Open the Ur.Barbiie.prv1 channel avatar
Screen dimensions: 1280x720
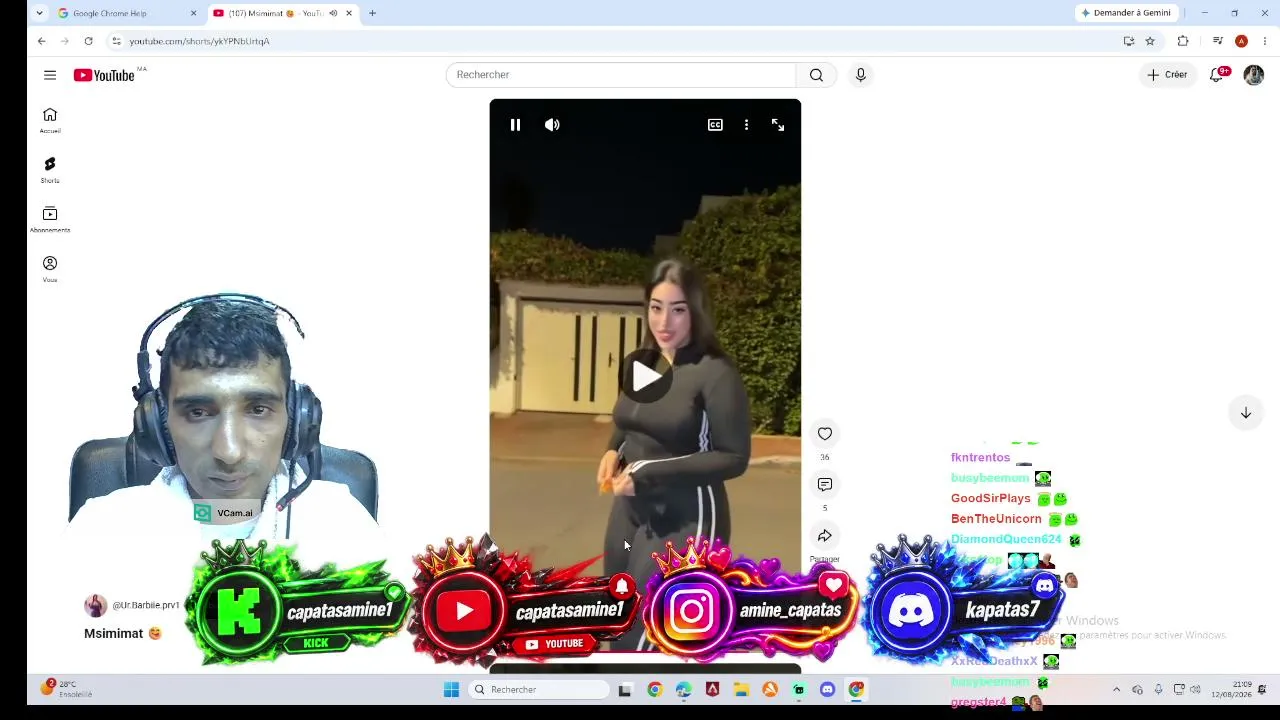coord(96,605)
